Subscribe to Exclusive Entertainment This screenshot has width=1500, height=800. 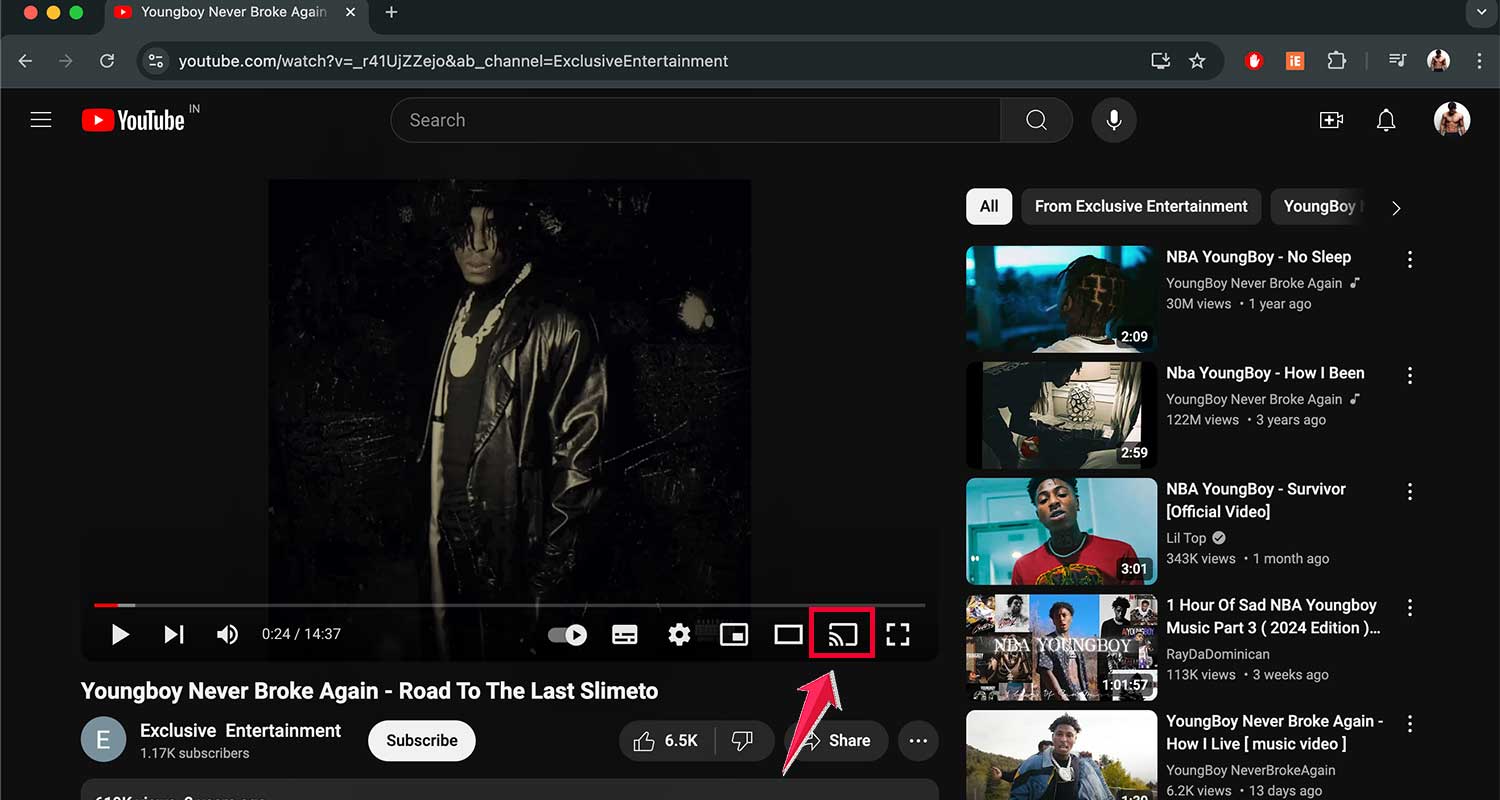pyautogui.click(x=421, y=740)
